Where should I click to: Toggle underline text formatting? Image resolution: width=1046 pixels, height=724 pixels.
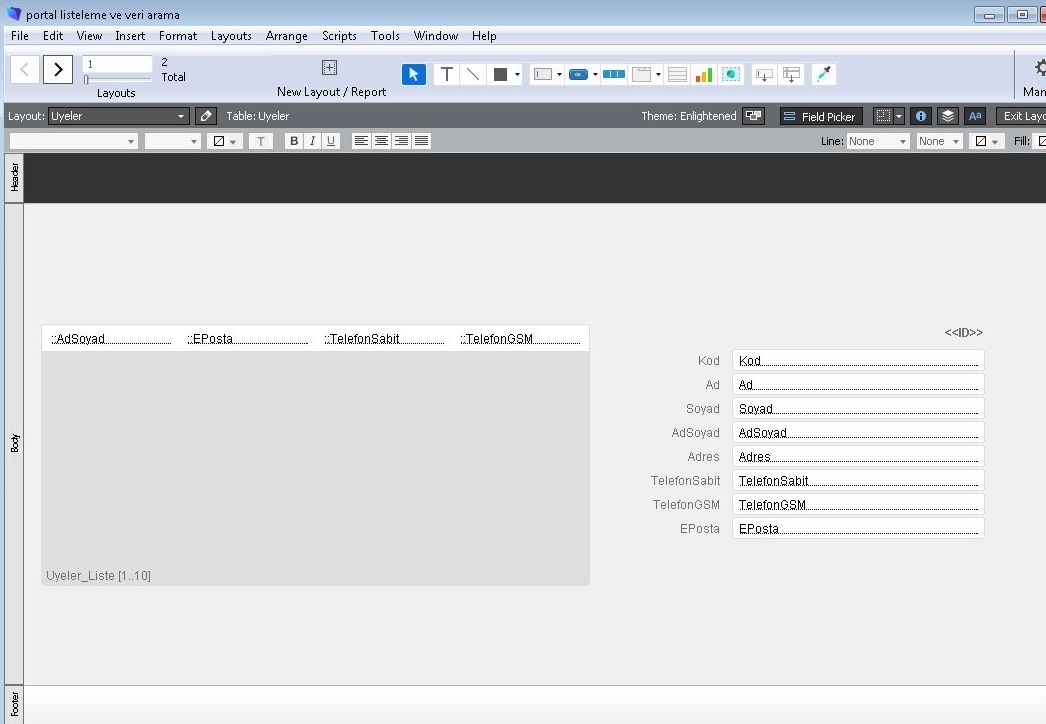tap(331, 141)
